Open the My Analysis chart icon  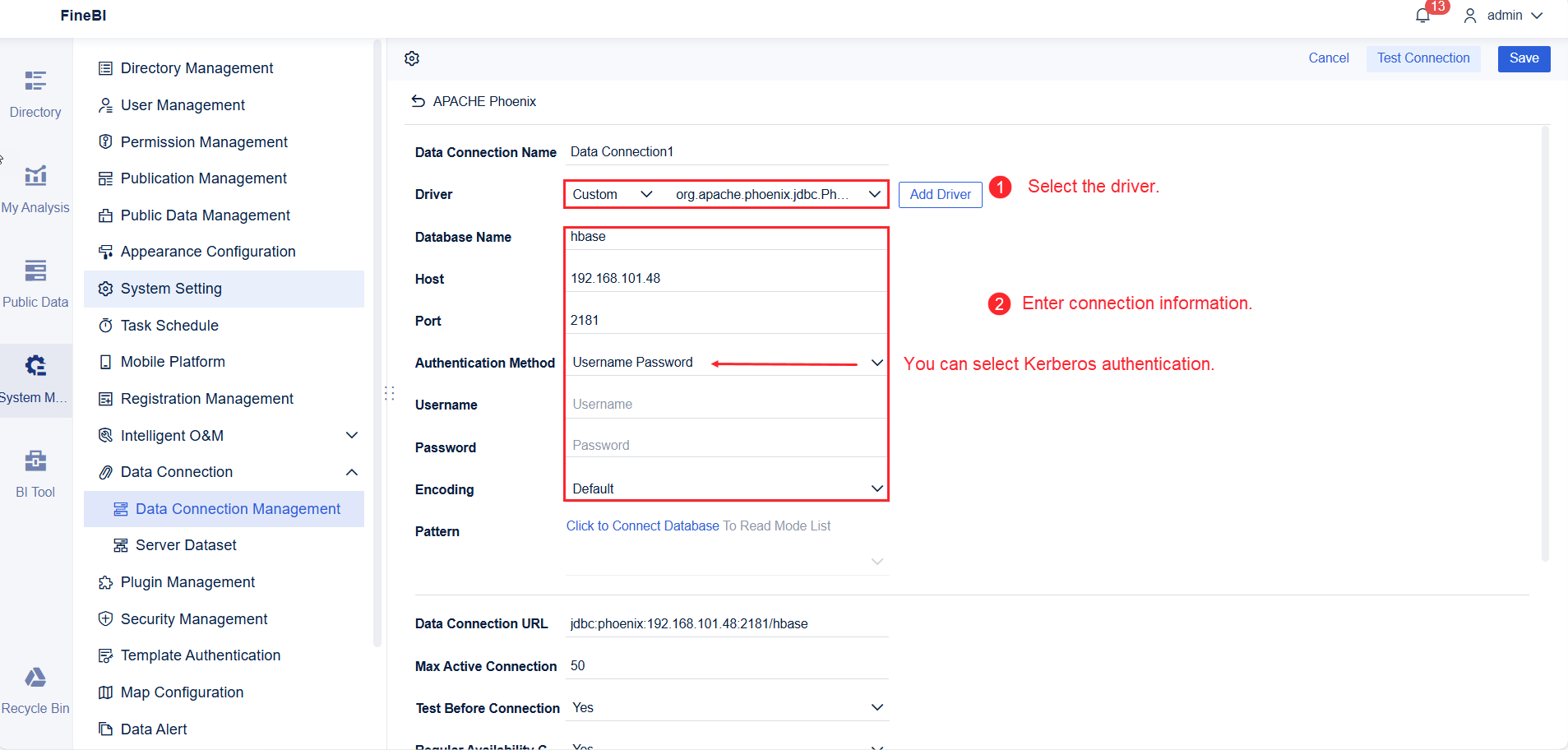(35, 175)
